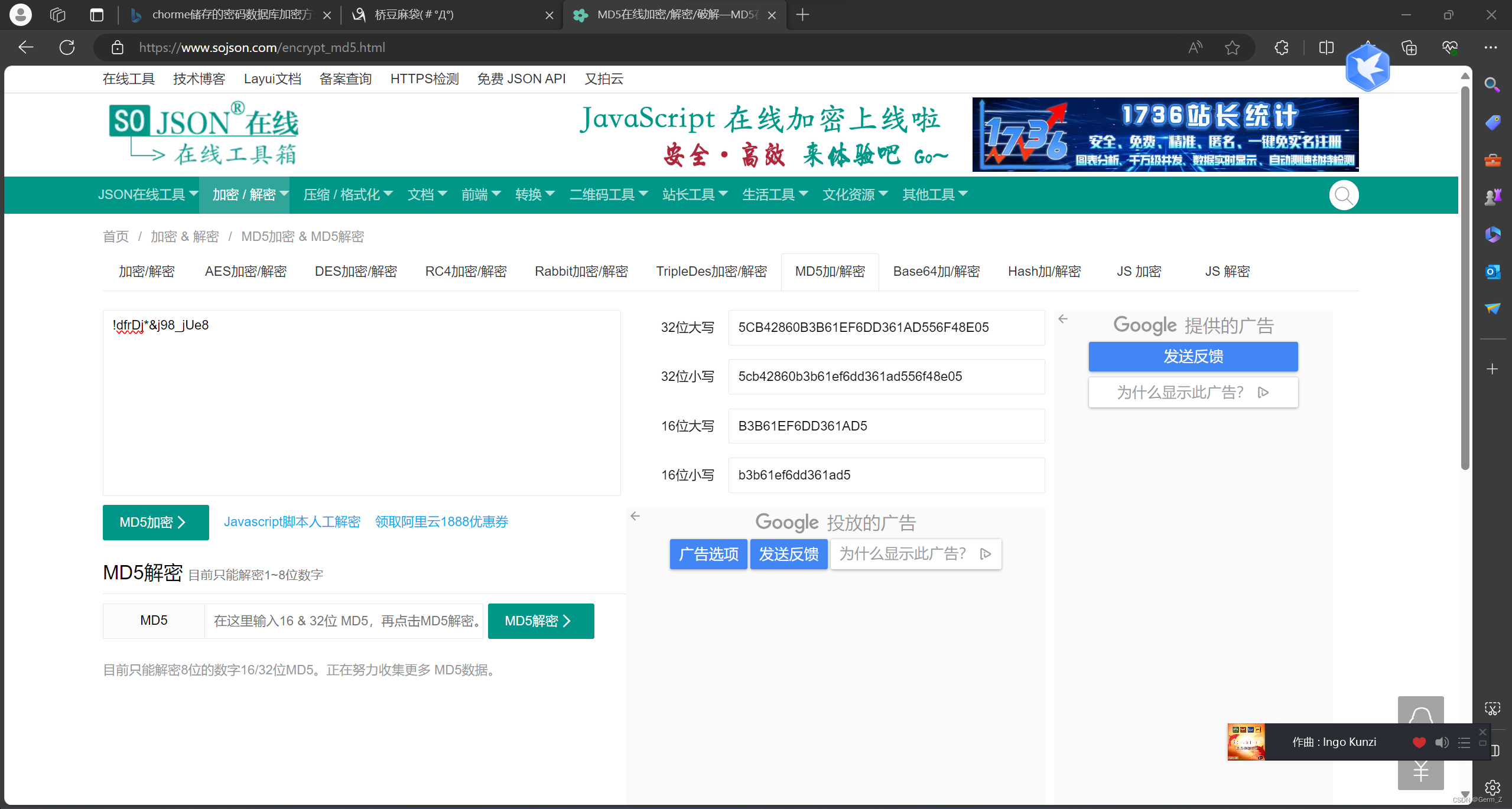Click the round search icon in green navbar
Viewport: 1512px width, 809px height.
pyautogui.click(x=1343, y=195)
